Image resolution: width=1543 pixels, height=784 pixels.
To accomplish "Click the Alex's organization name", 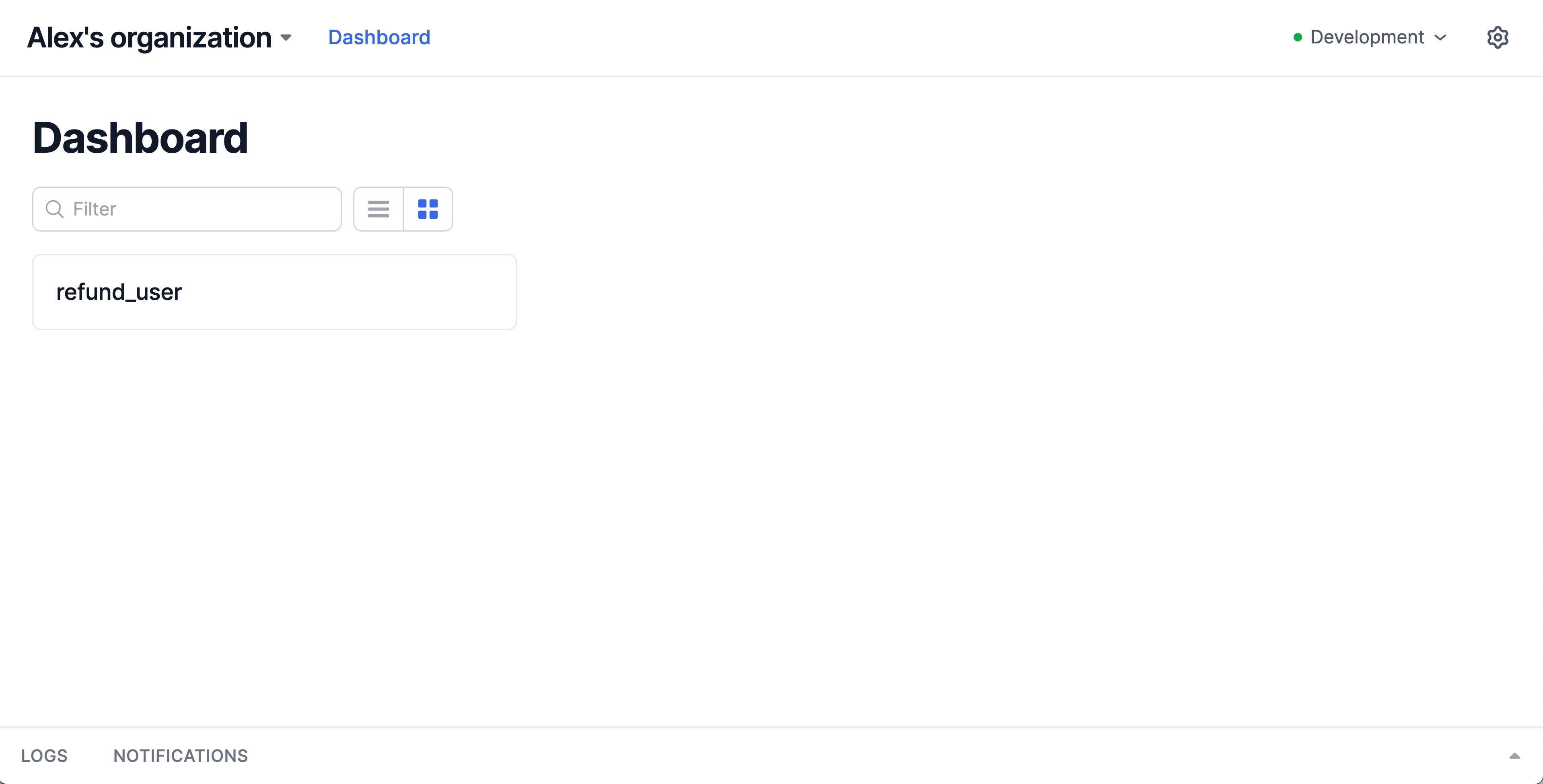I will pos(149,37).
